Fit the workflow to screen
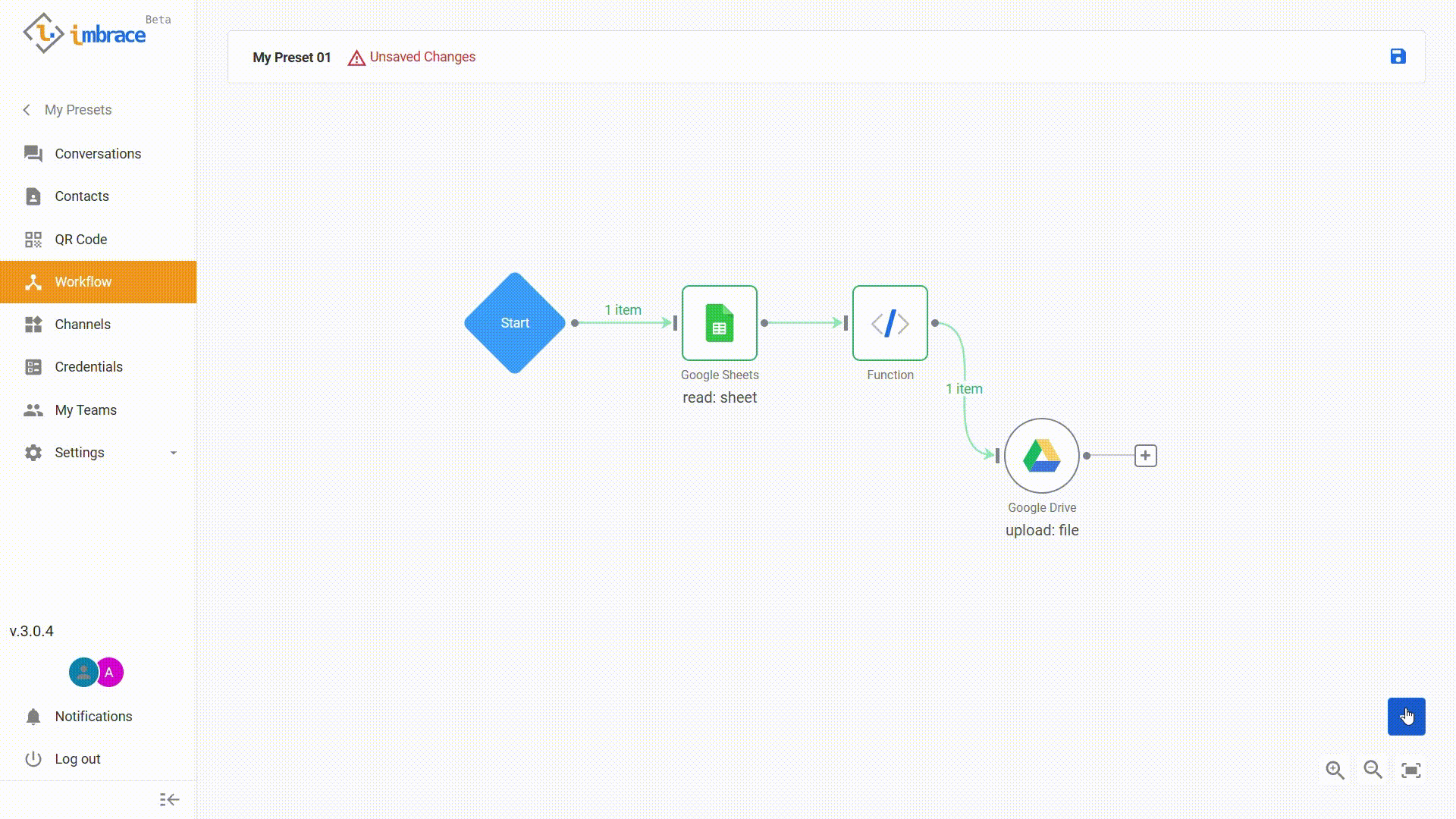The width and height of the screenshot is (1456, 819). coord(1411,770)
